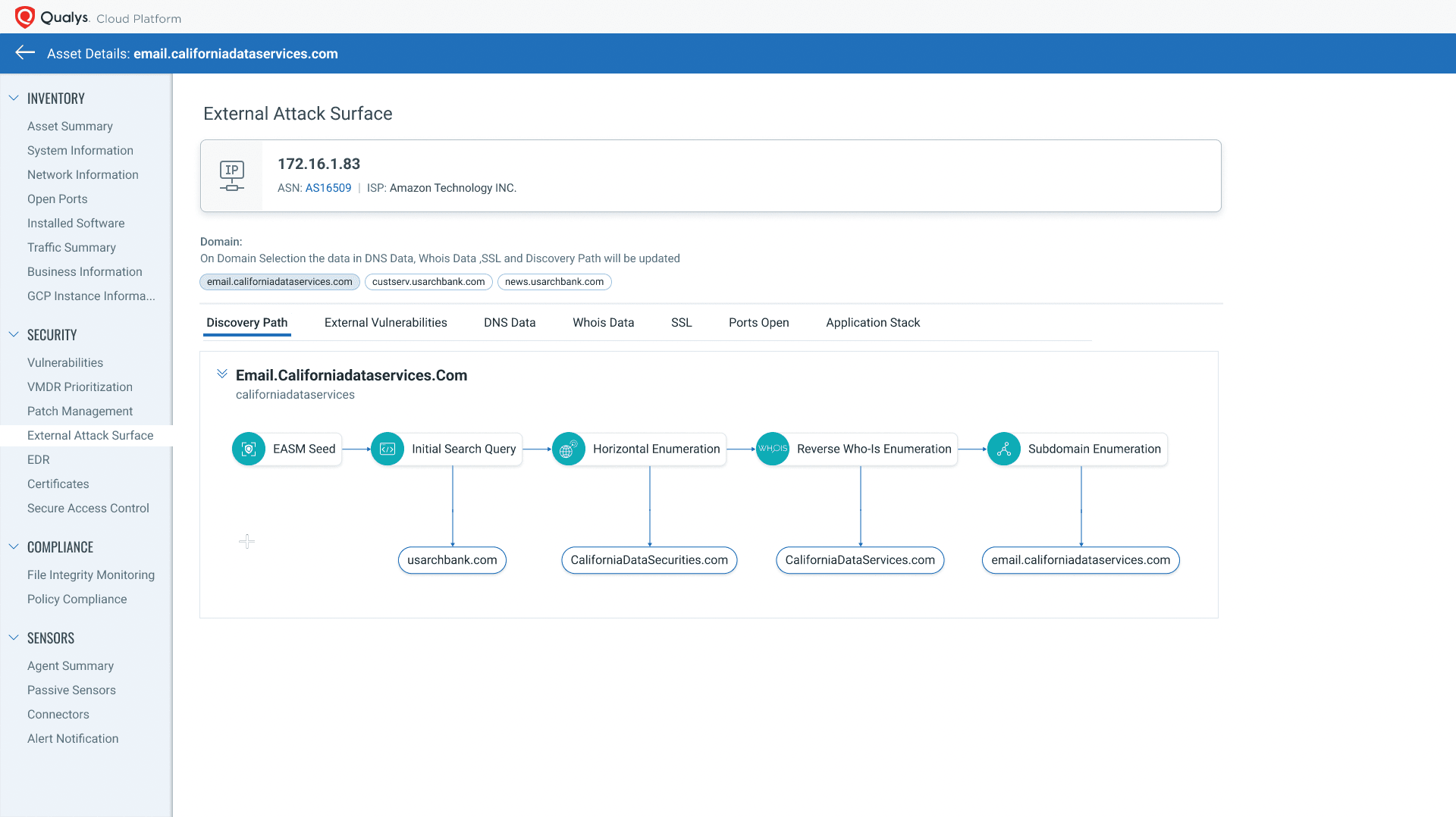Click the 172.16.1.83 IP address text
The width and height of the screenshot is (1456, 817).
click(318, 164)
